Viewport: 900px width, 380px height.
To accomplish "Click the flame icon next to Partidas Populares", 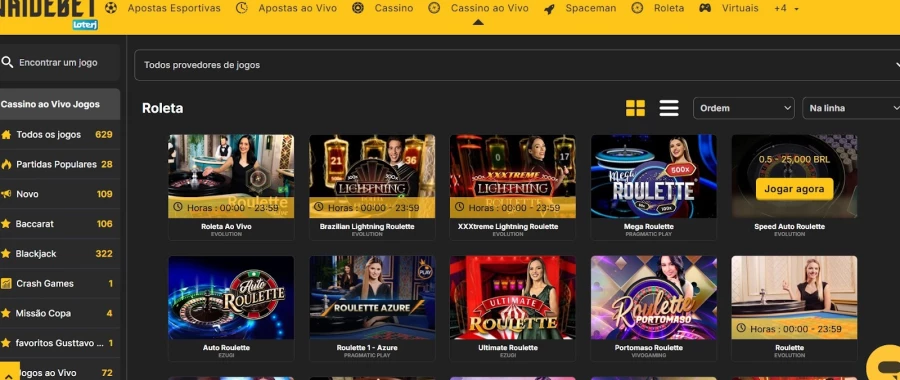I will click(x=6, y=164).
